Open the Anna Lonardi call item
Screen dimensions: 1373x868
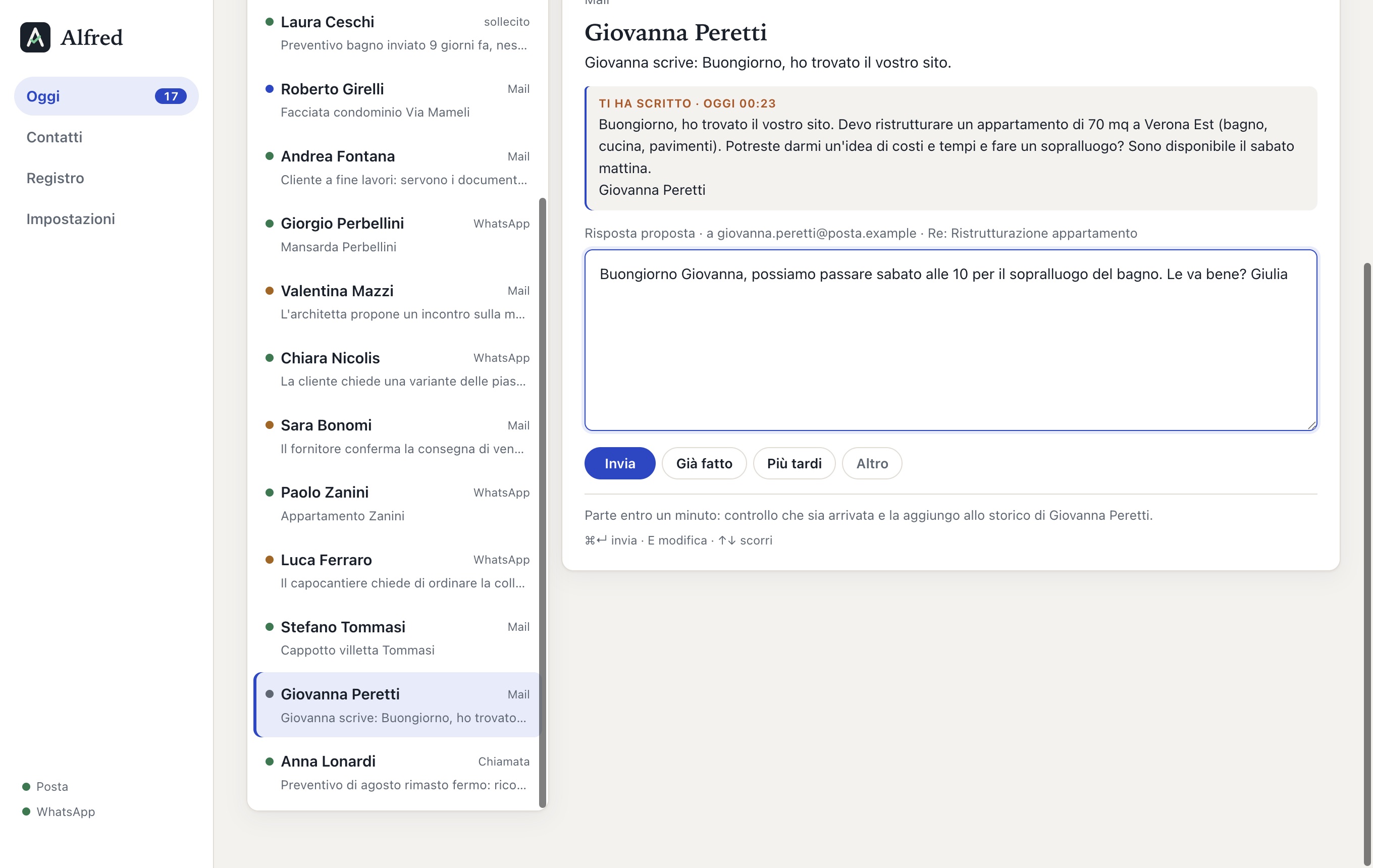coord(397,773)
